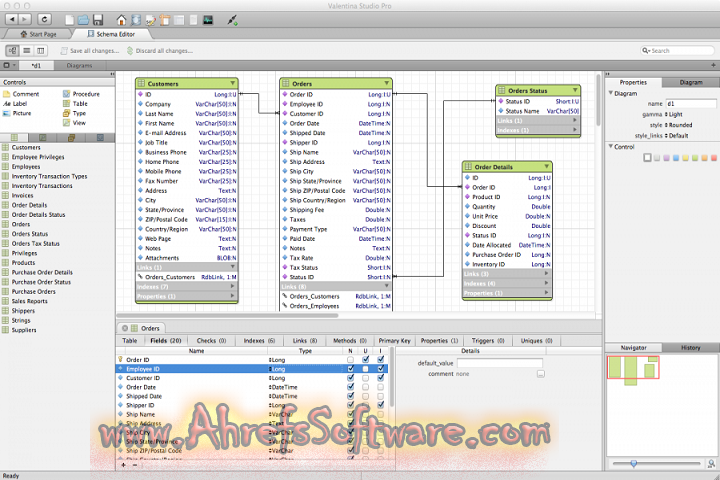Click the Save floppy disk toolbar icon
This screenshot has height=480, width=720.
click(96, 19)
